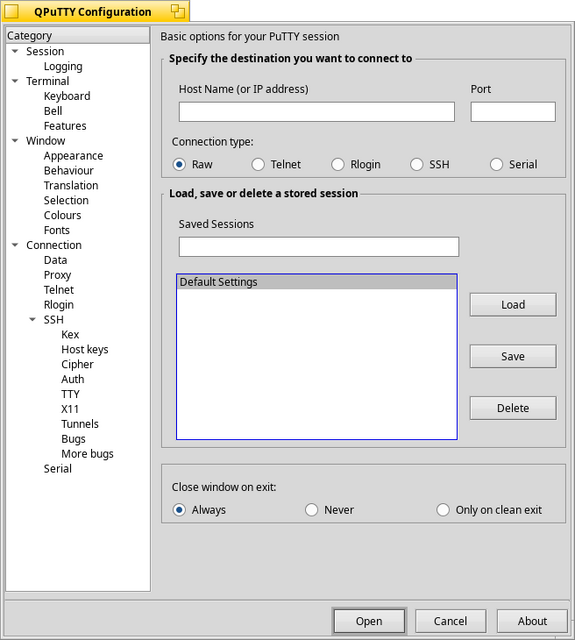Click the close box in title tab
The image size is (575, 640).
[x=11, y=11]
